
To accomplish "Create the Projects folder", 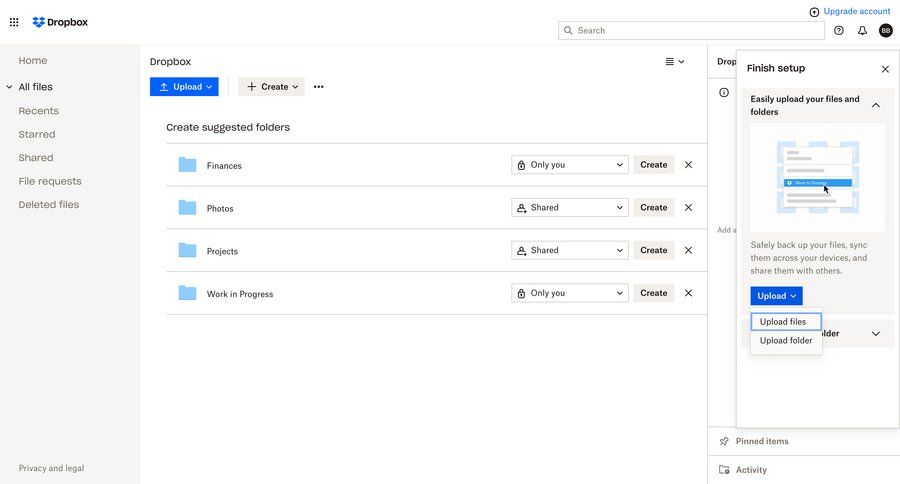I will click(x=654, y=250).
